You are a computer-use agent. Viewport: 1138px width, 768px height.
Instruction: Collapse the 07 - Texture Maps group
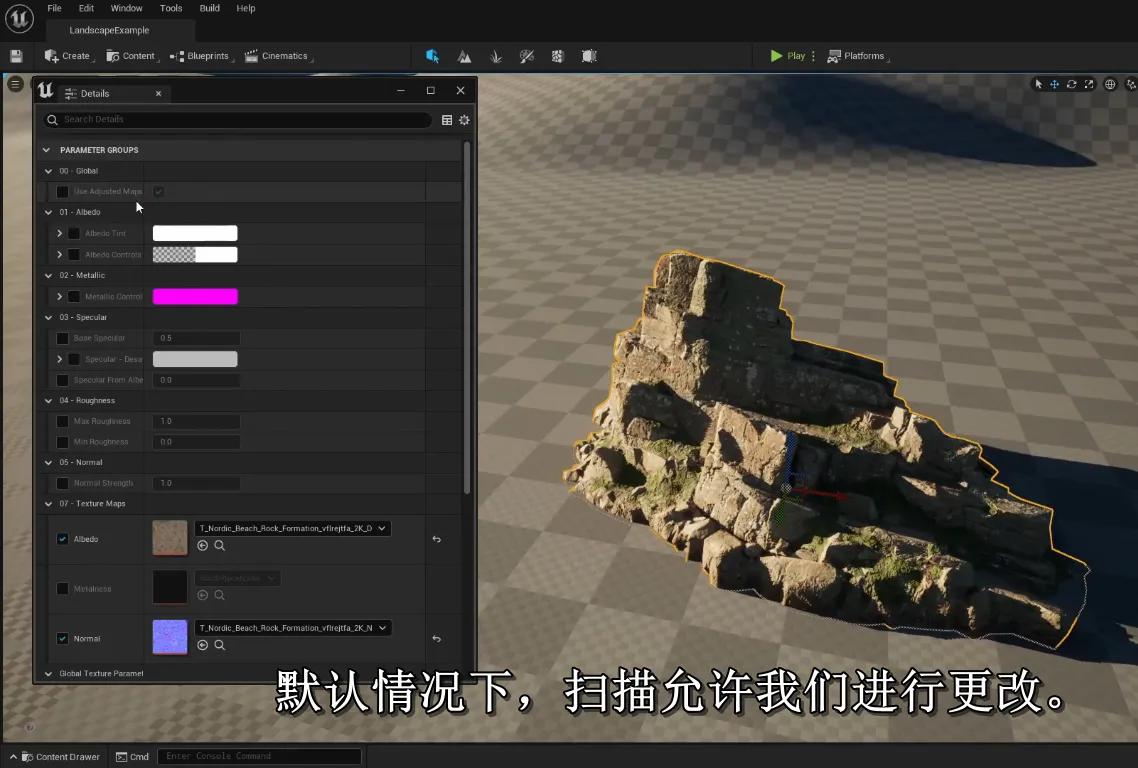coord(47,504)
